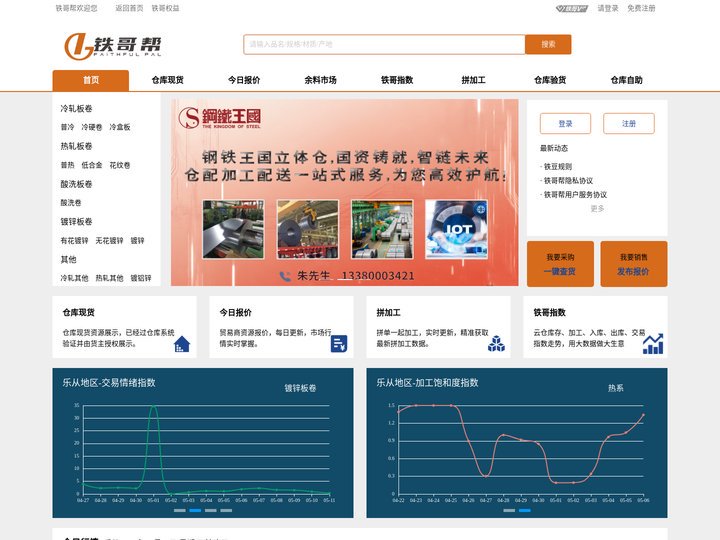Screen dimensions: 720x540
Task: Click the orange 搜索 button
Action: (x=548, y=45)
